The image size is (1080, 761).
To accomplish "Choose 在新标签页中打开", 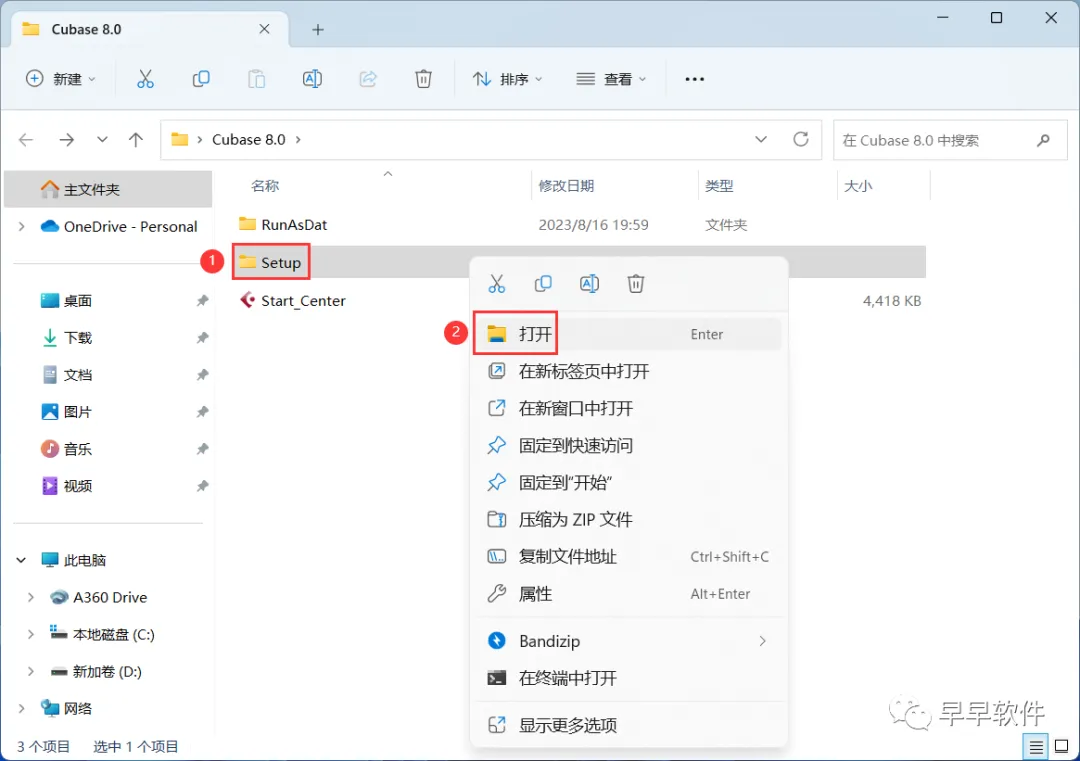I will (x=628, y=371).
